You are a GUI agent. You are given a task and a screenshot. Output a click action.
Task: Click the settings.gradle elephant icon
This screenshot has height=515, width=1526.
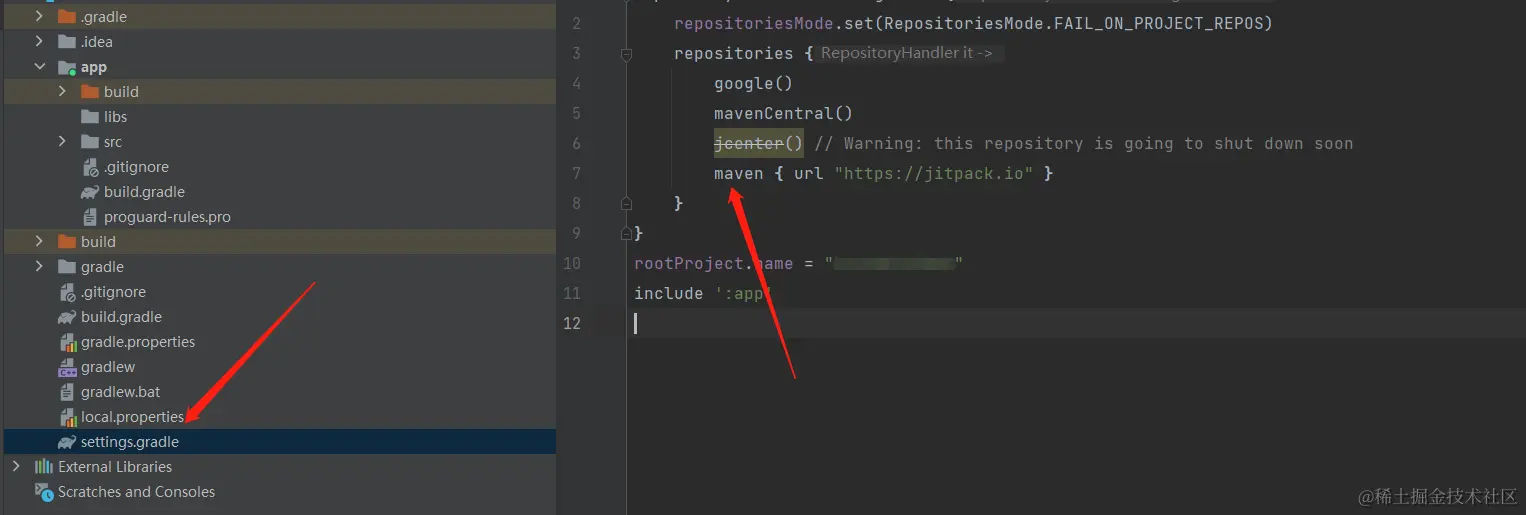click(67, 442)
